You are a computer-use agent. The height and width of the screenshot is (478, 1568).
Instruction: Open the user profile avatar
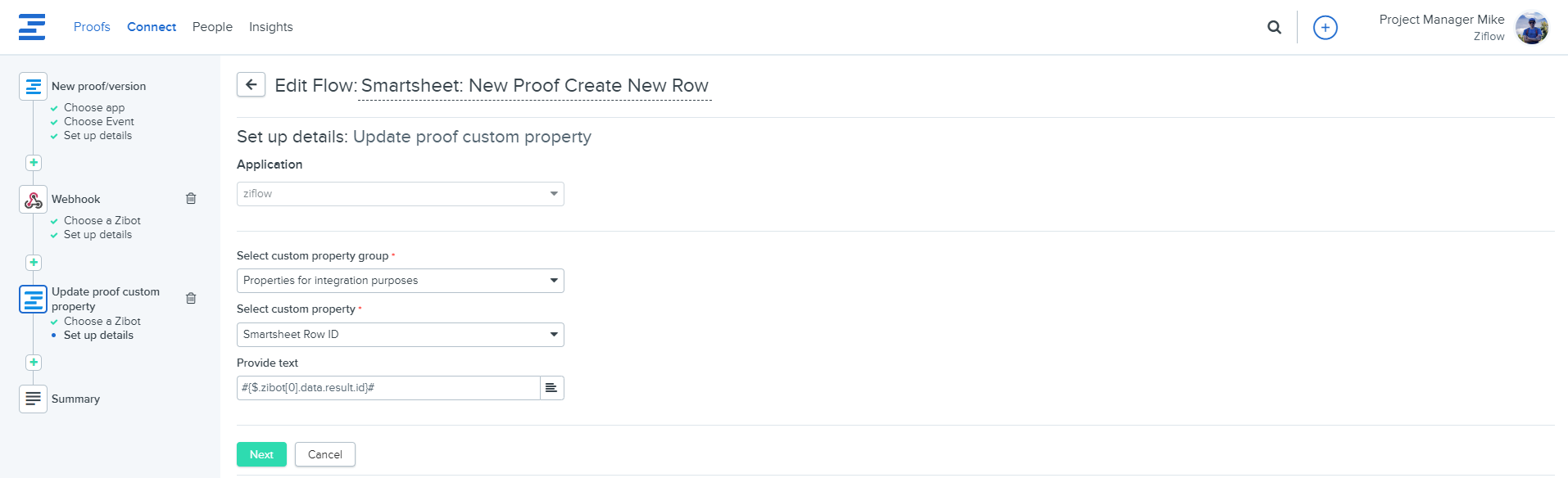(x=1531, y=28)
